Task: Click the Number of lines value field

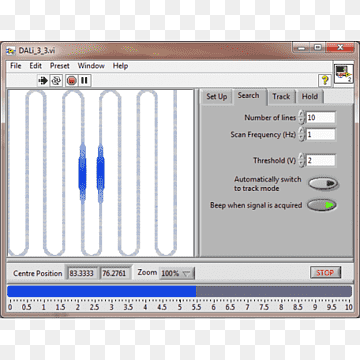Action: [320, 117]
